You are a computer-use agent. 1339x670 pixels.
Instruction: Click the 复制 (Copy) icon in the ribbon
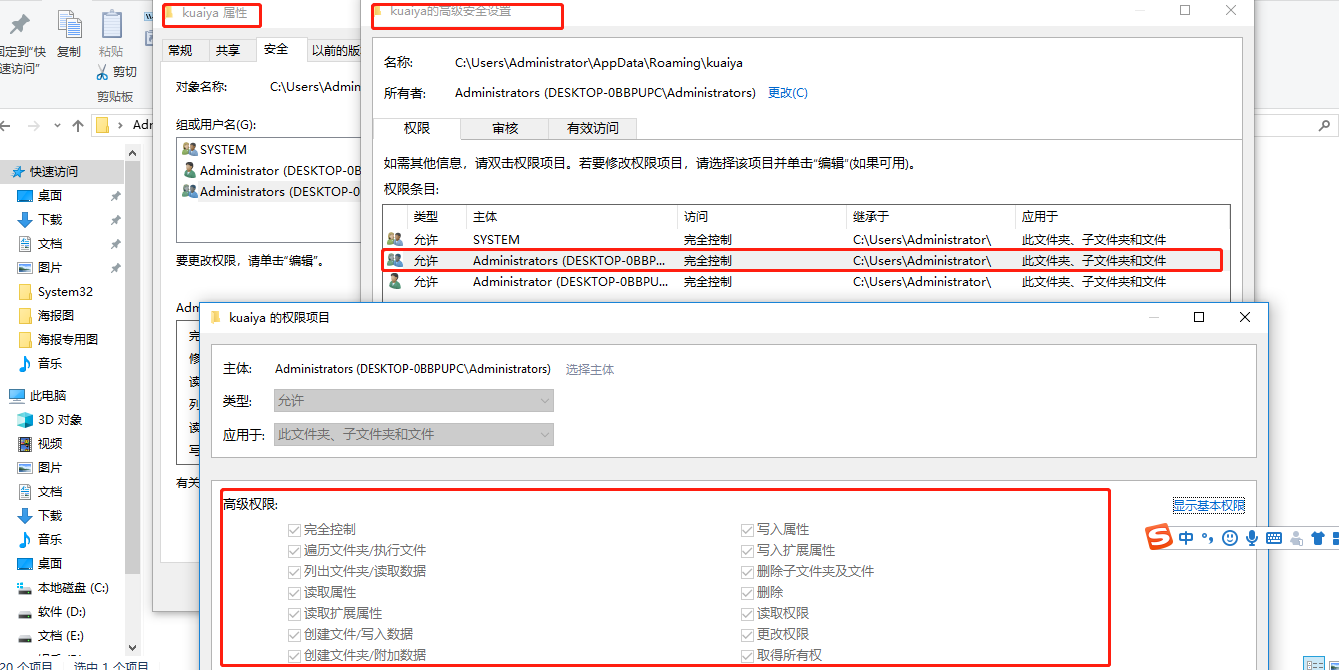[68, 25]
